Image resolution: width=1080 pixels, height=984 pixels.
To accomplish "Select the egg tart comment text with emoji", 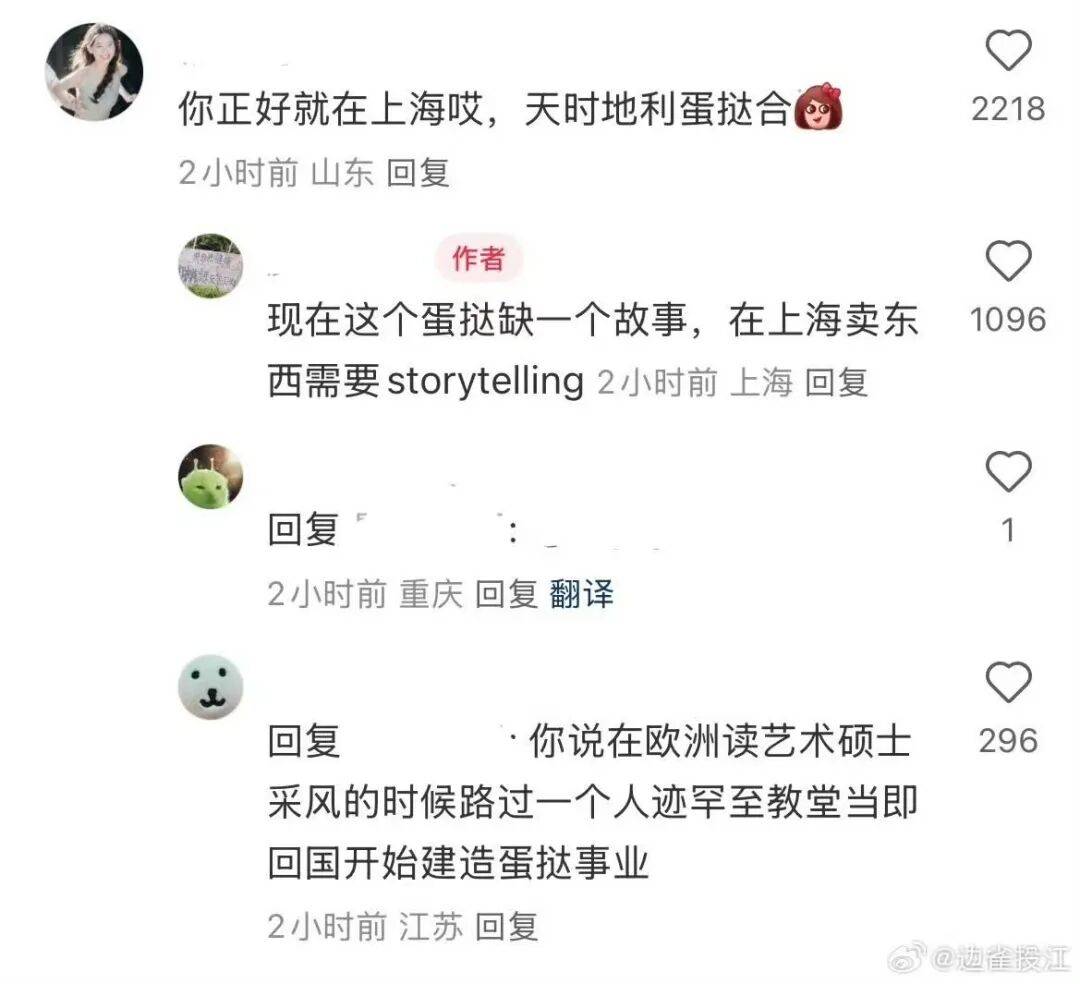I will 510,109.
